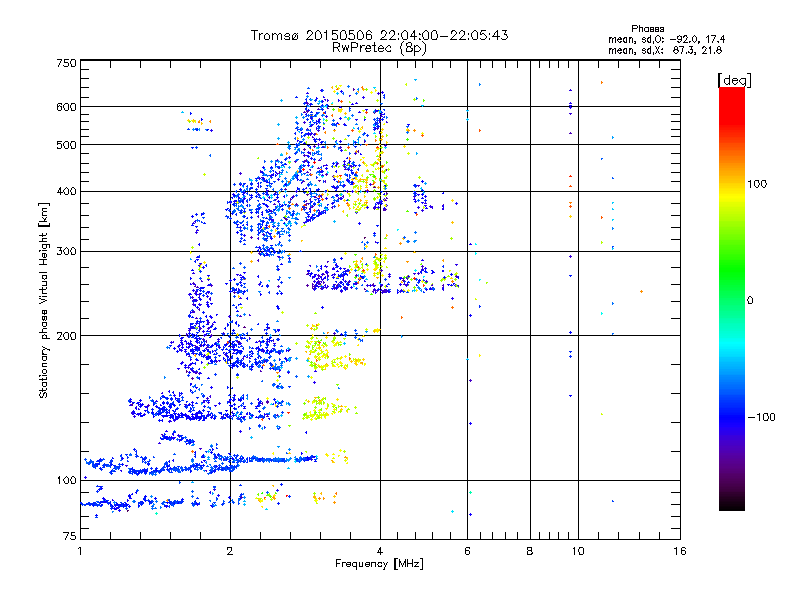Click the '100' label on the colorbar
This screenshot has width=800, height=600.
click(x=757, y=184)
